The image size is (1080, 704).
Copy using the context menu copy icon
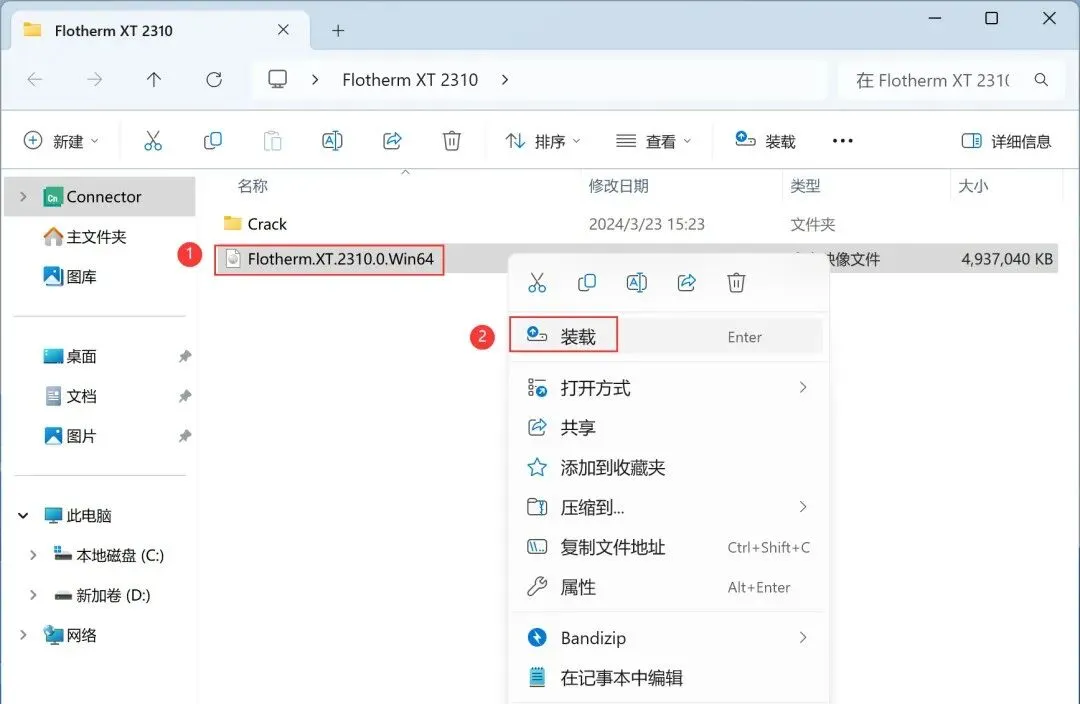point(587,282)
